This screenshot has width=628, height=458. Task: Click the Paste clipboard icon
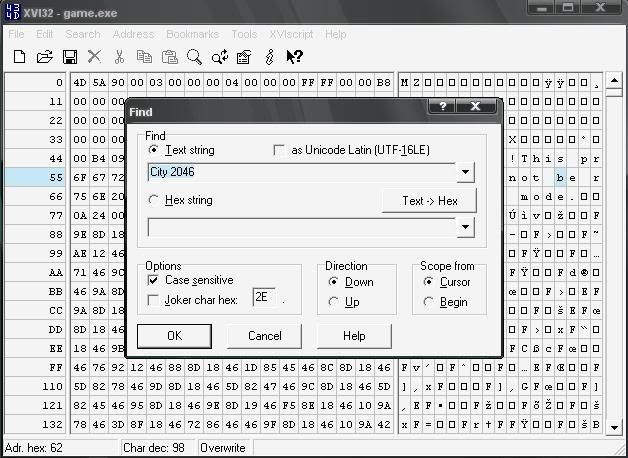170,57
